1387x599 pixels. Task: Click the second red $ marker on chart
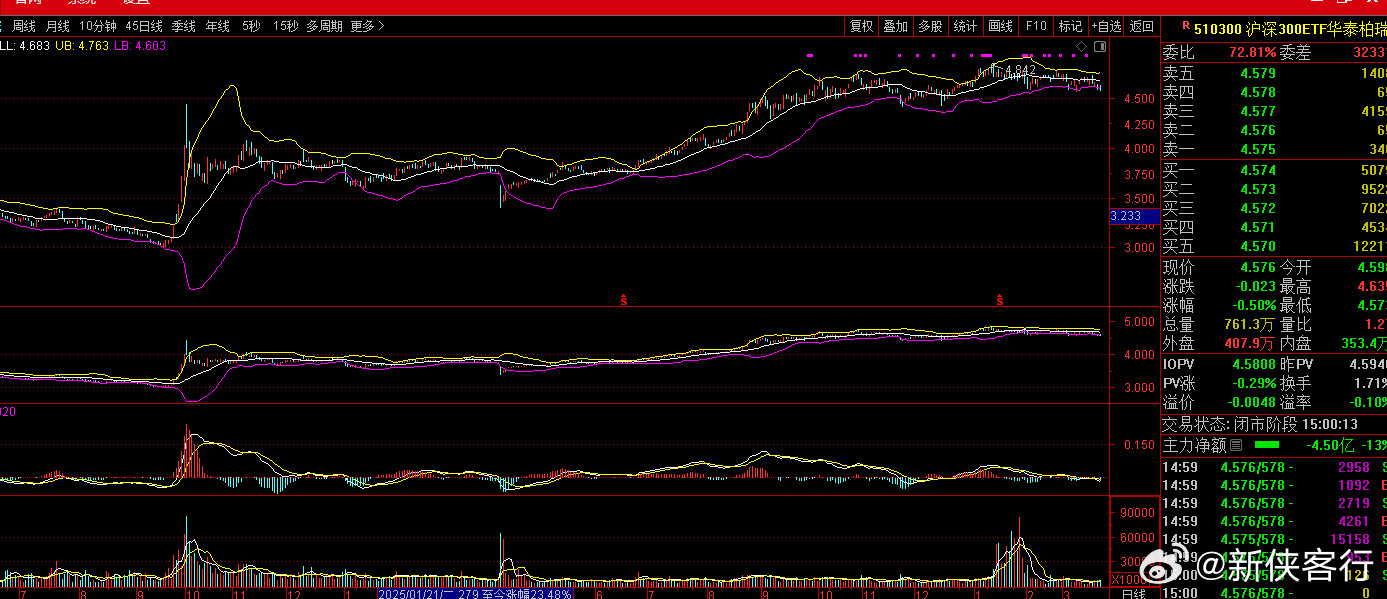pyautogui.click(x=998, y=299)
